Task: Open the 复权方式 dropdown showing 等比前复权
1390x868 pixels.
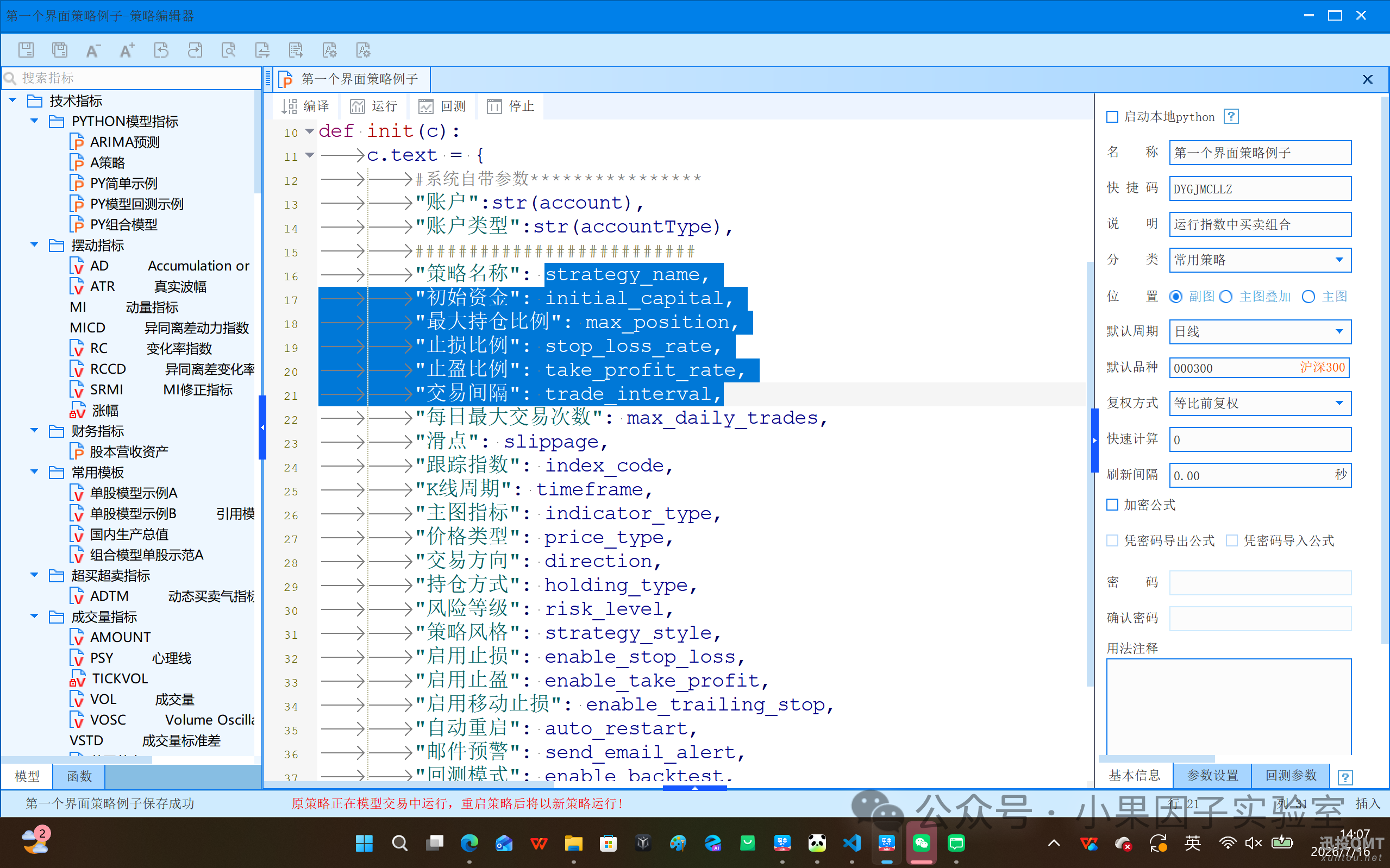Action: (1260, 404)
